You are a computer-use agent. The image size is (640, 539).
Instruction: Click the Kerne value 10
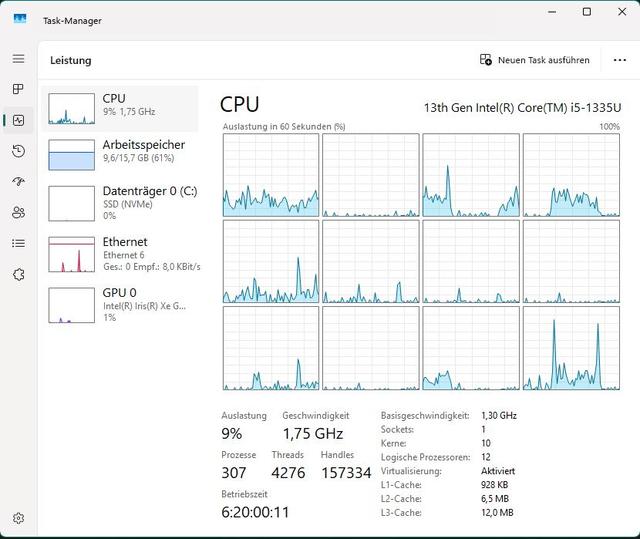point(486,443)
